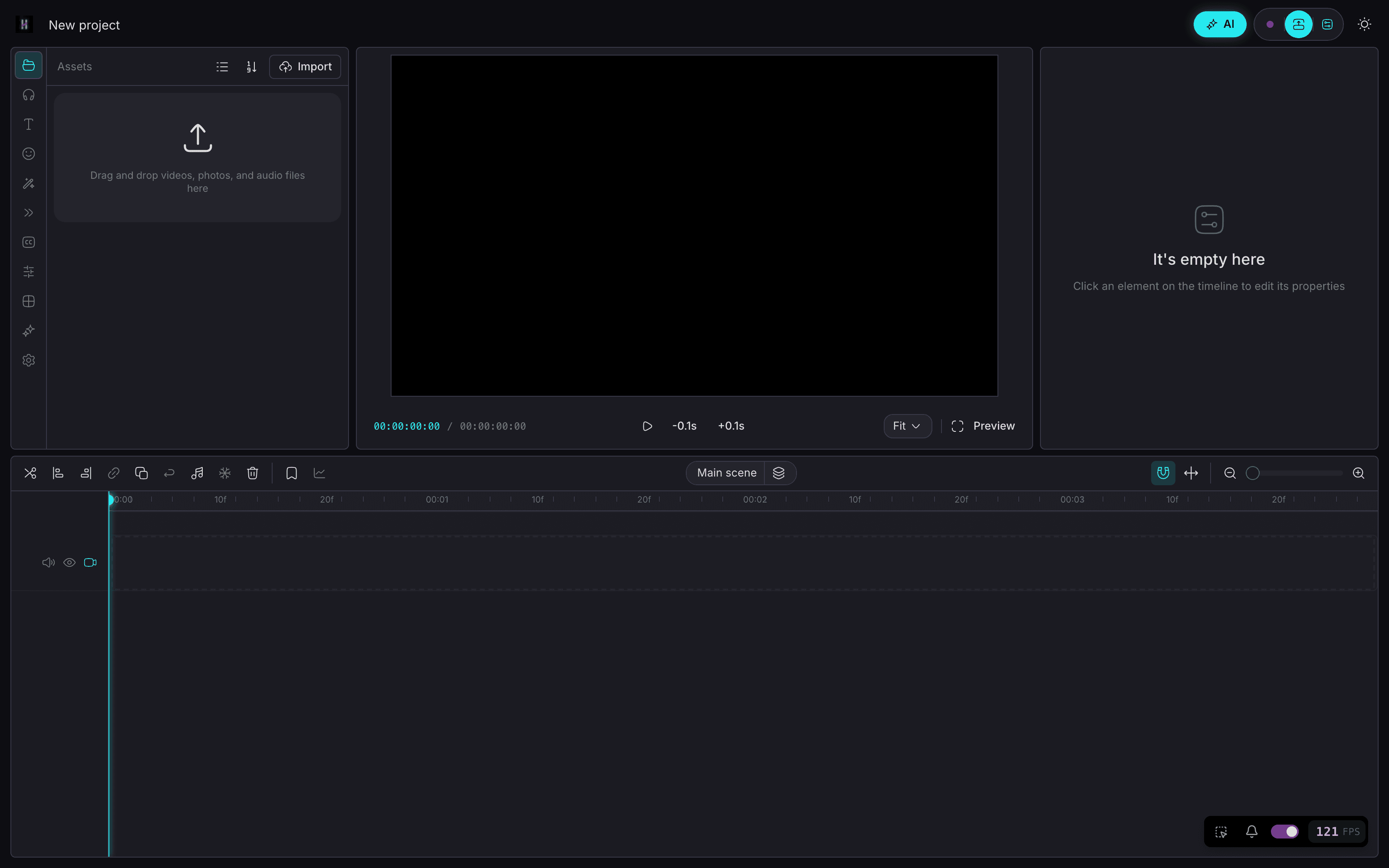Click the current timecode 00:00:00:00 in cyan
Screen dimensions: 1389x868
[406, 427]
